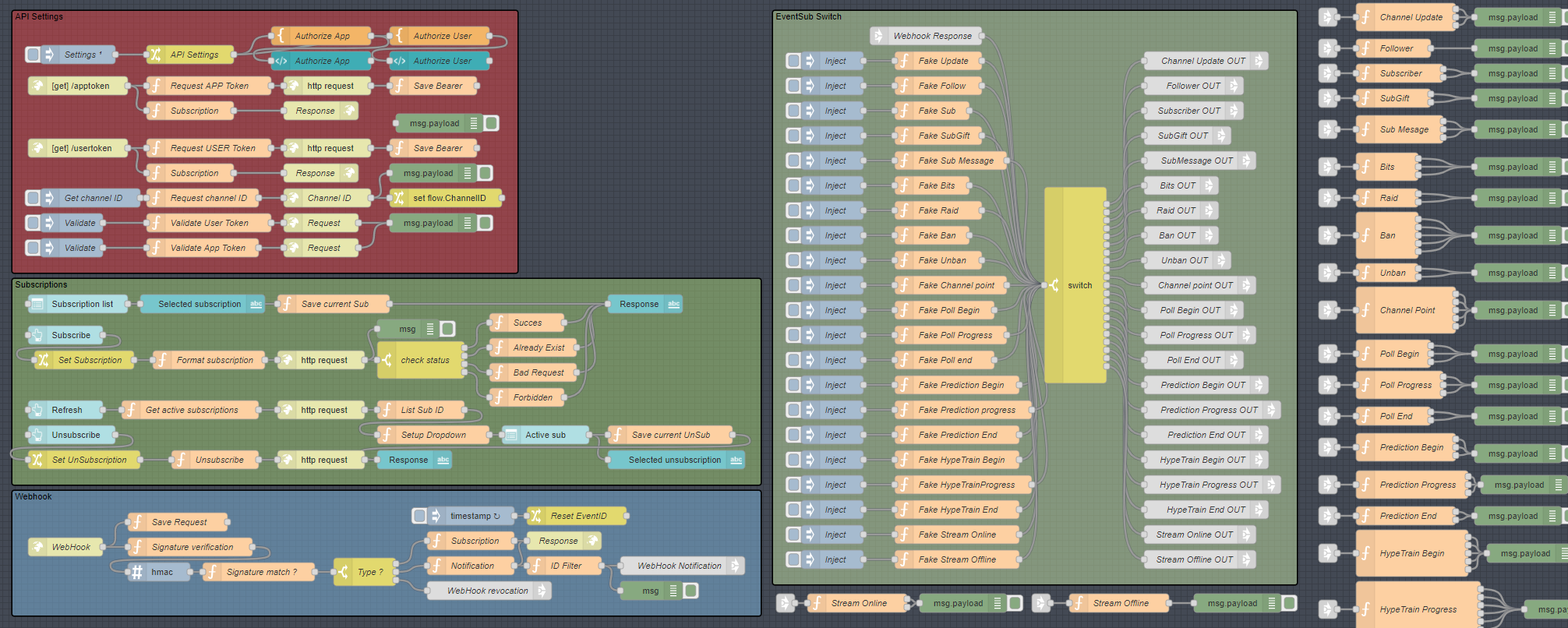
Task: Select the Subscribe button node
Action: tap(70, 335)
